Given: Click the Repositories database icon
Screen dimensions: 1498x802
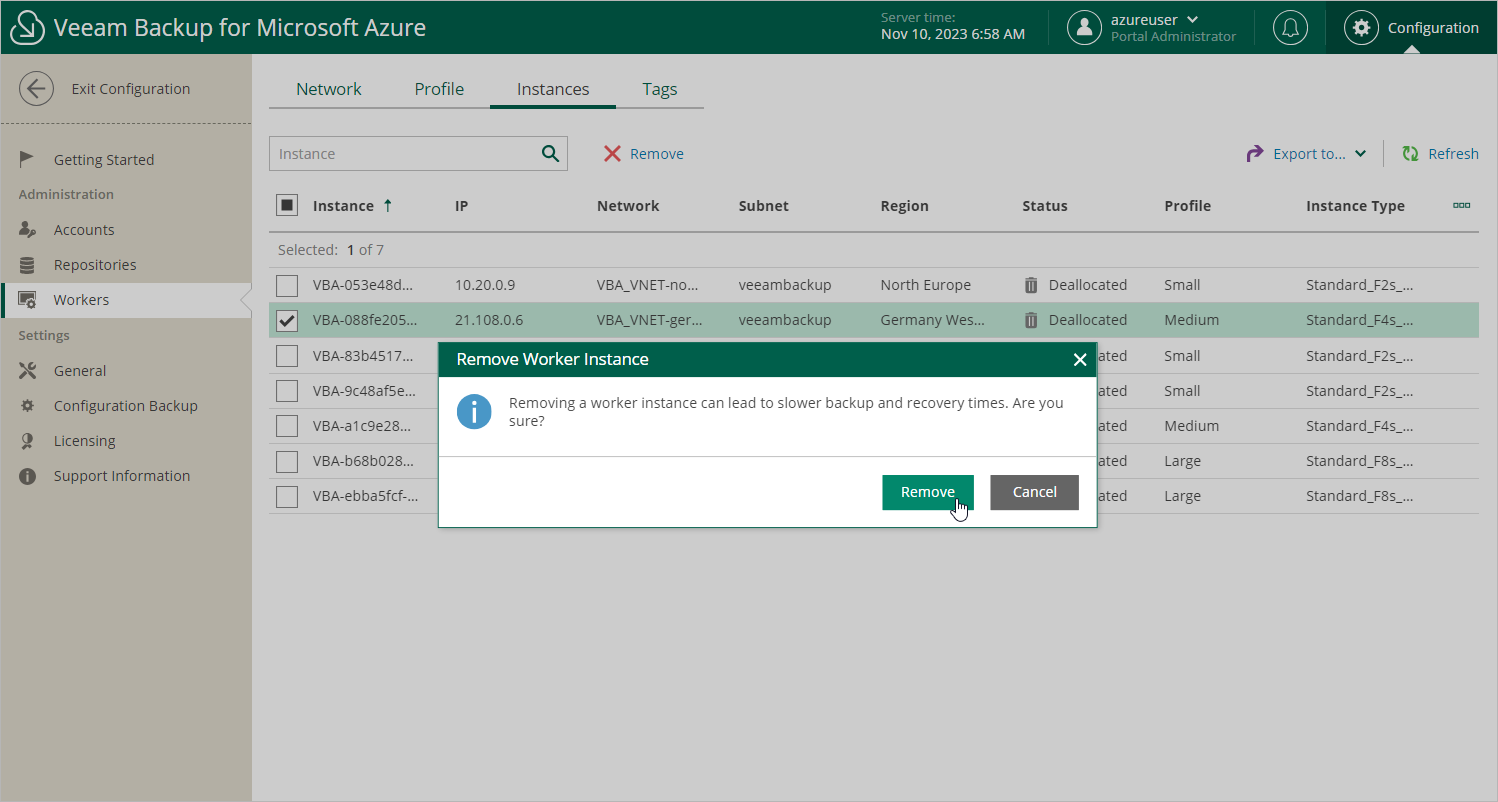Looking at the screenshot, I should click(x=28, y=265).
